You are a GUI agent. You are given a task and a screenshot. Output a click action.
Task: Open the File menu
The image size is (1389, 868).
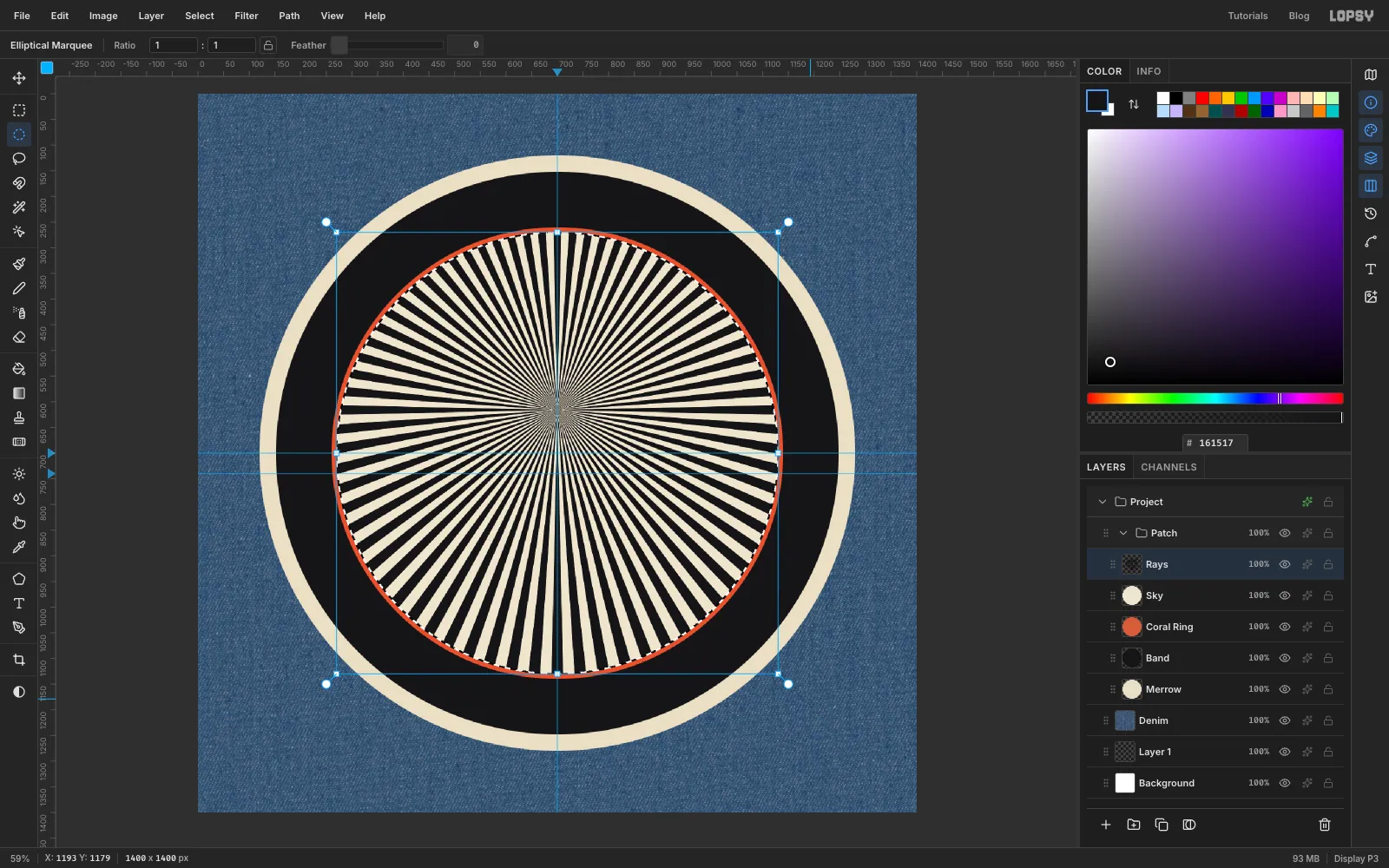(x=22, y=16)
